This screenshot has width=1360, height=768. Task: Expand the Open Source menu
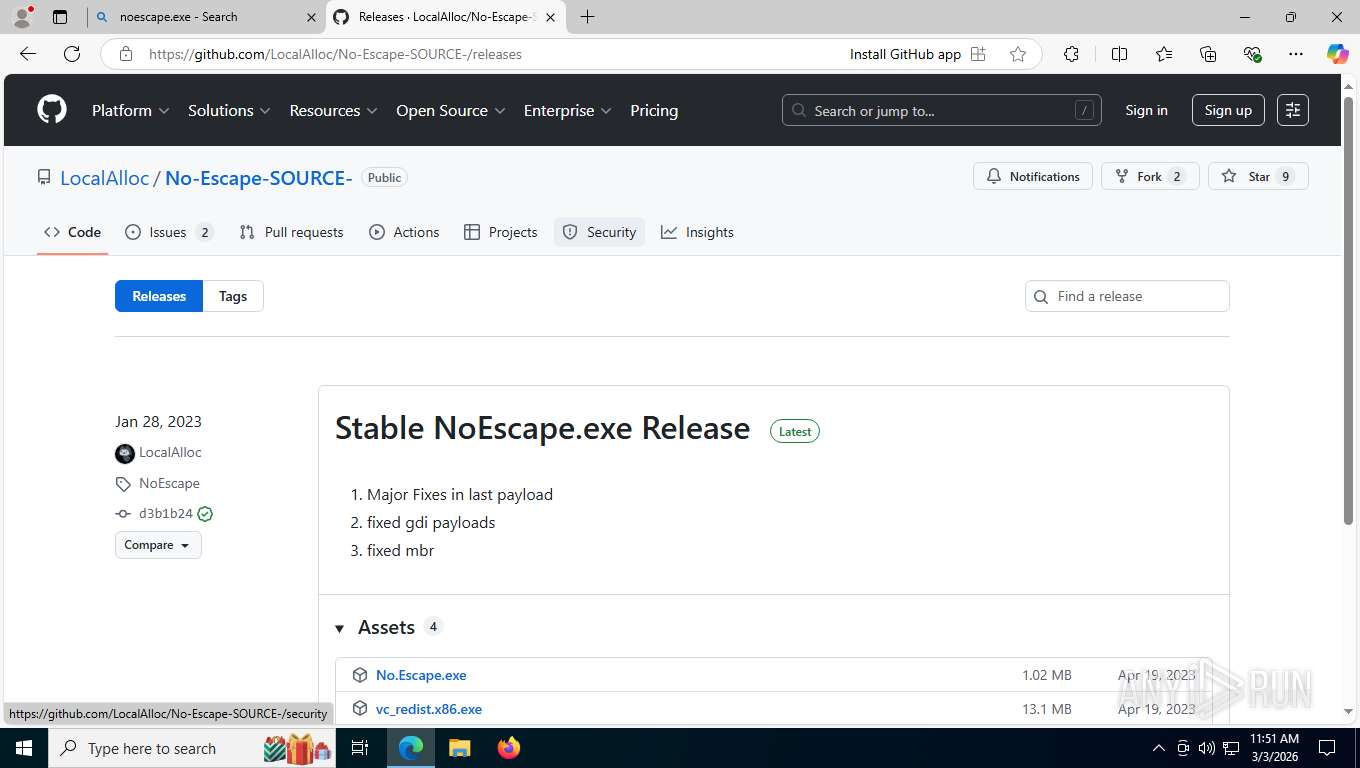451,110
